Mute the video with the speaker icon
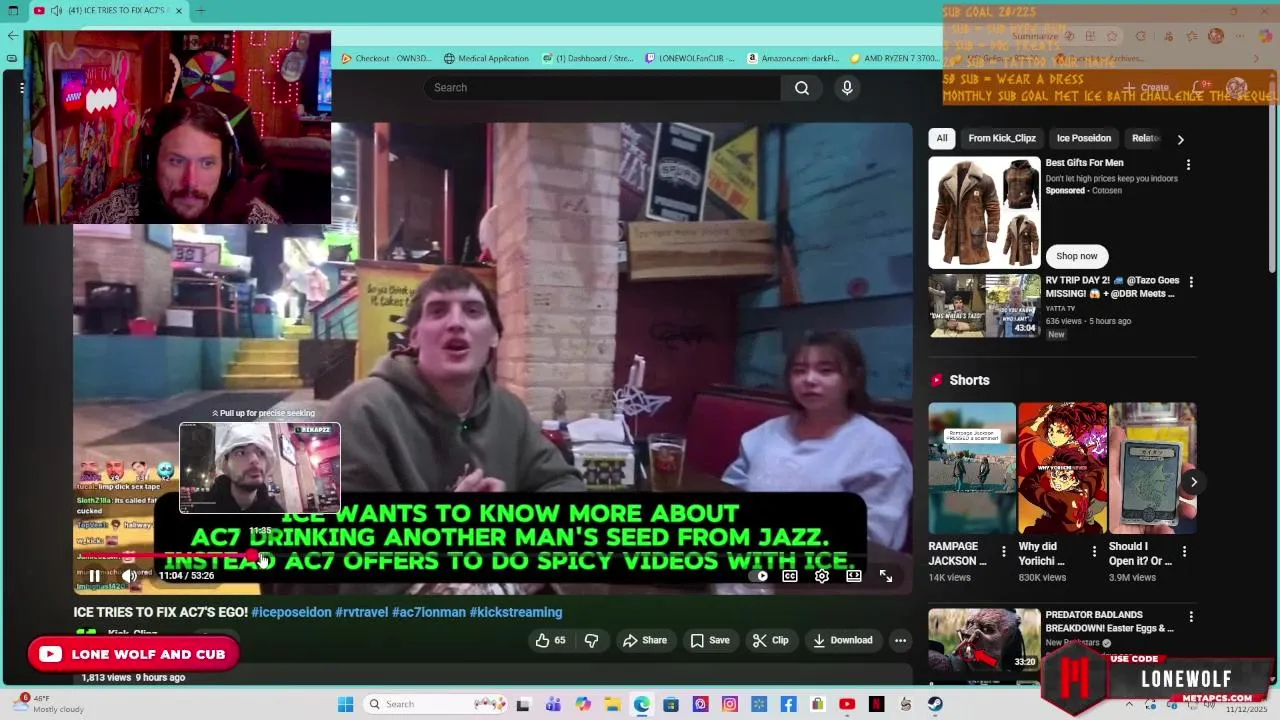Image resolution: width=1280 pixels, height=720 pixels. tap(129, 576)
